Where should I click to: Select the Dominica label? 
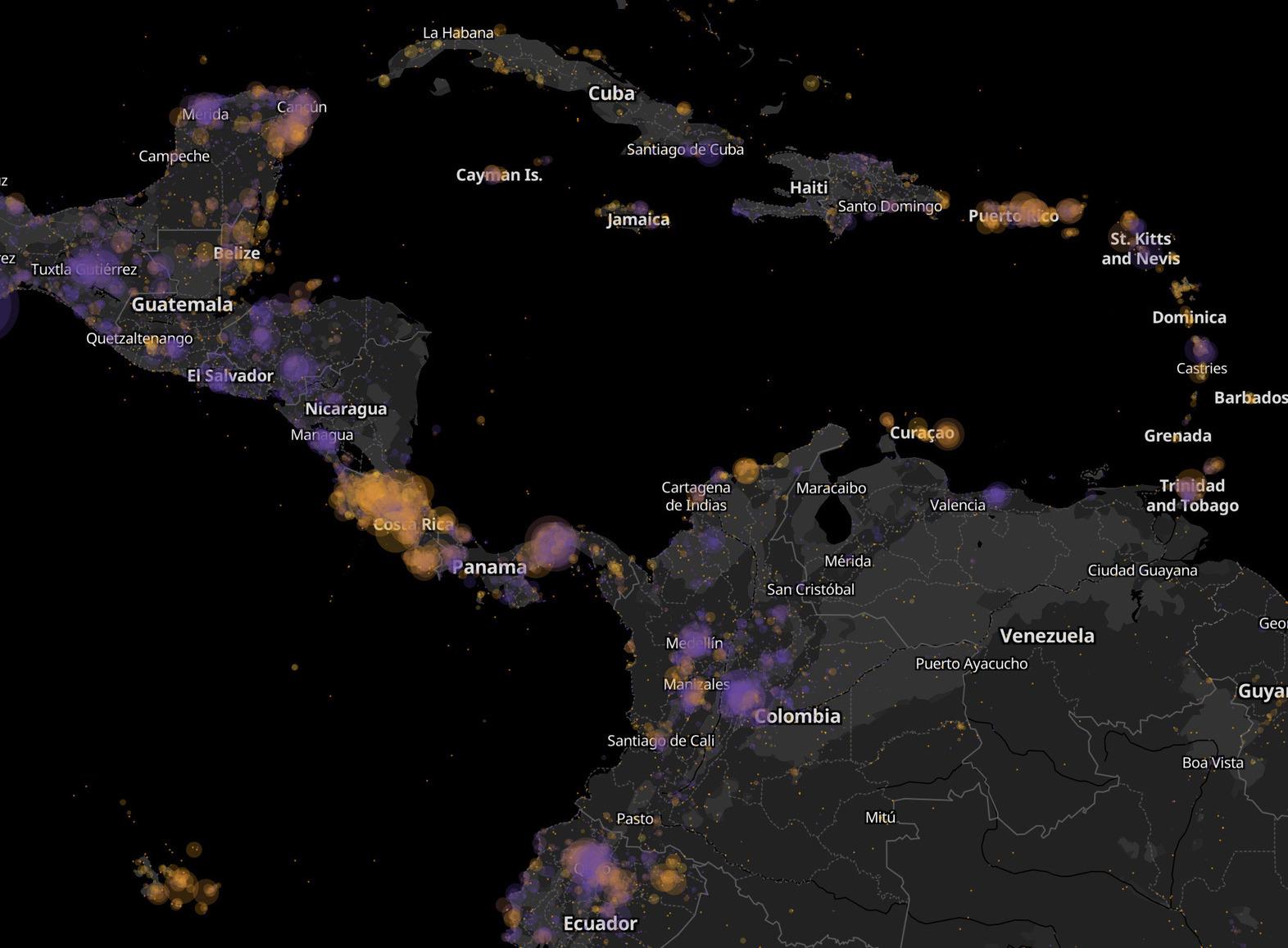click(1189, 317)
